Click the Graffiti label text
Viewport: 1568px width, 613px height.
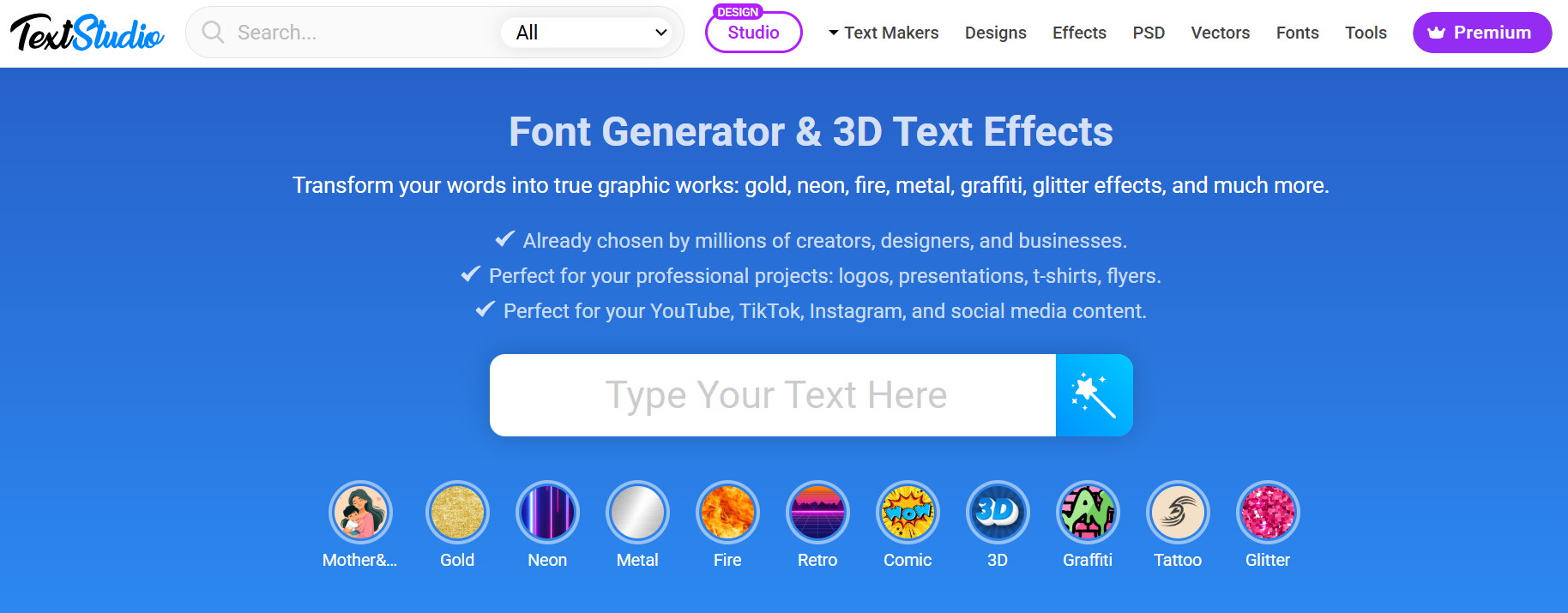1088,560
